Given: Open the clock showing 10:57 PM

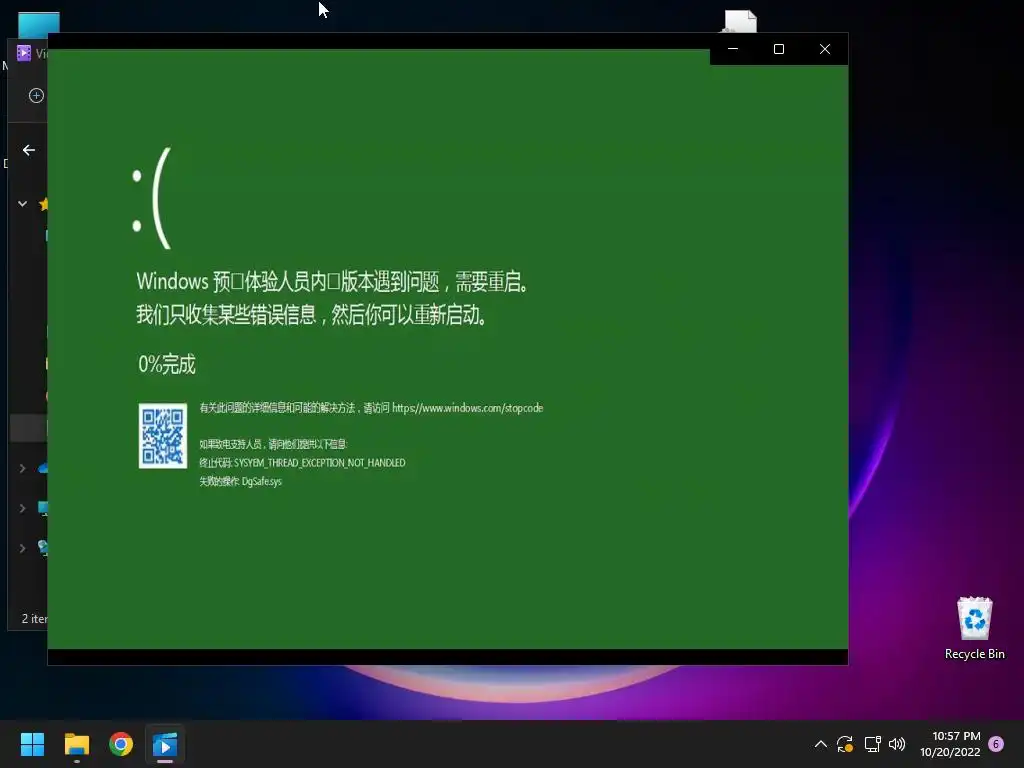Looking at the screenshot, I should click(x=950, y=744).
